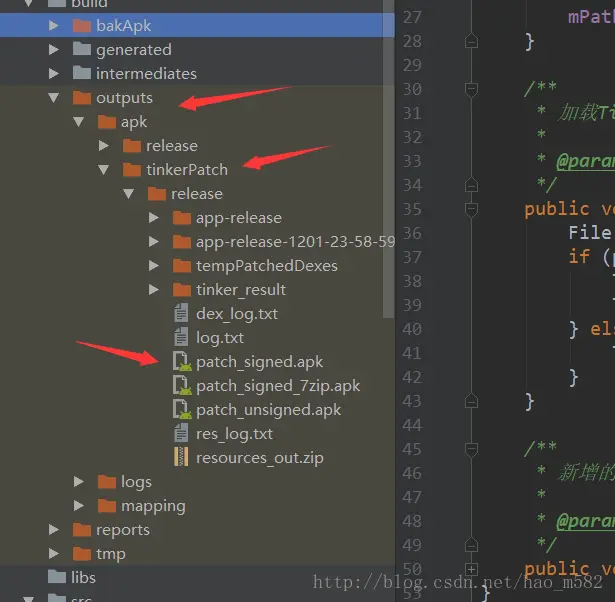615x602 pixels.
Task: Click the bakApk folder icon
Action: [x=82, y=25]
